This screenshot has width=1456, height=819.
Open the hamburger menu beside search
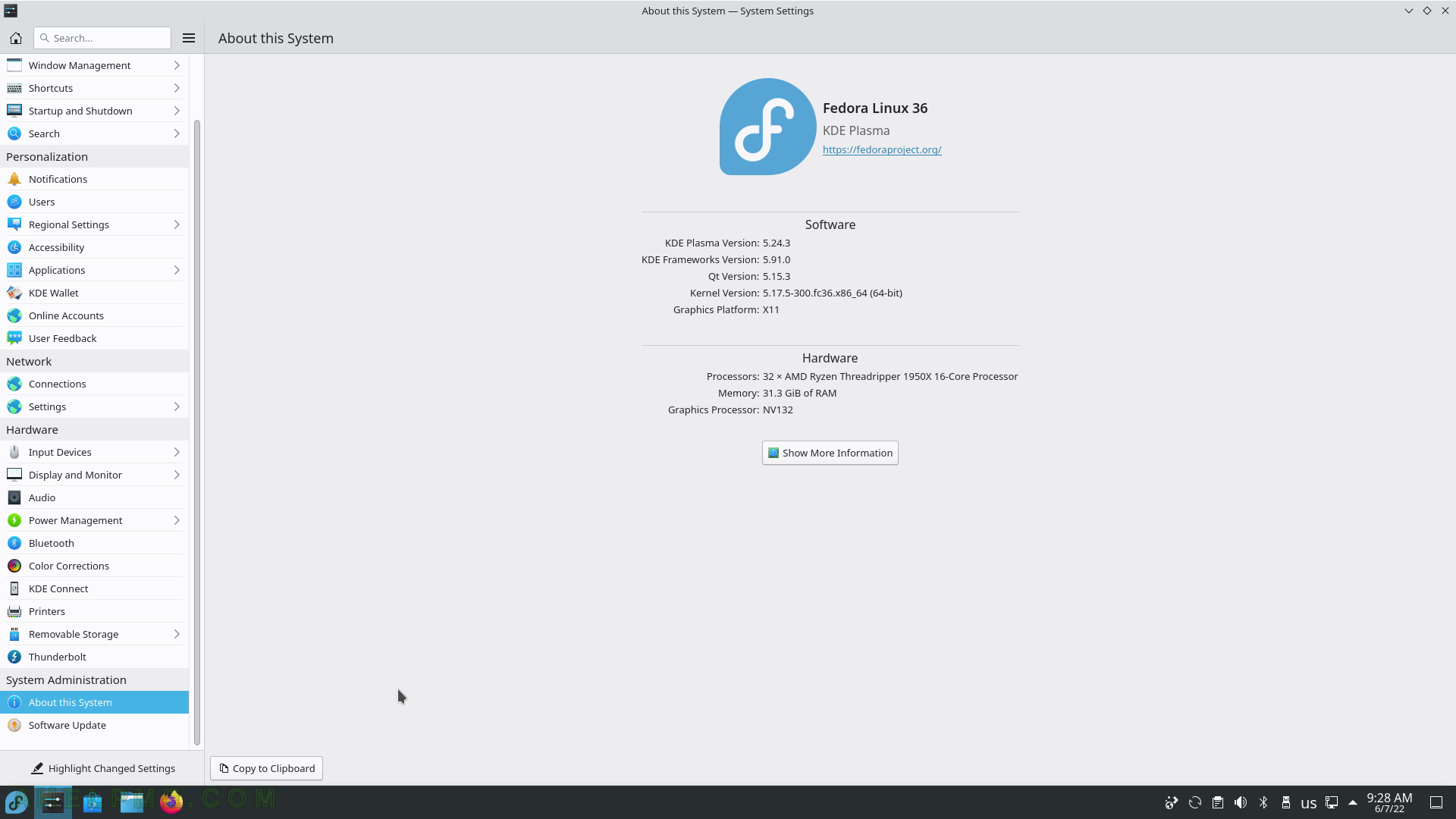coord(189,38)
